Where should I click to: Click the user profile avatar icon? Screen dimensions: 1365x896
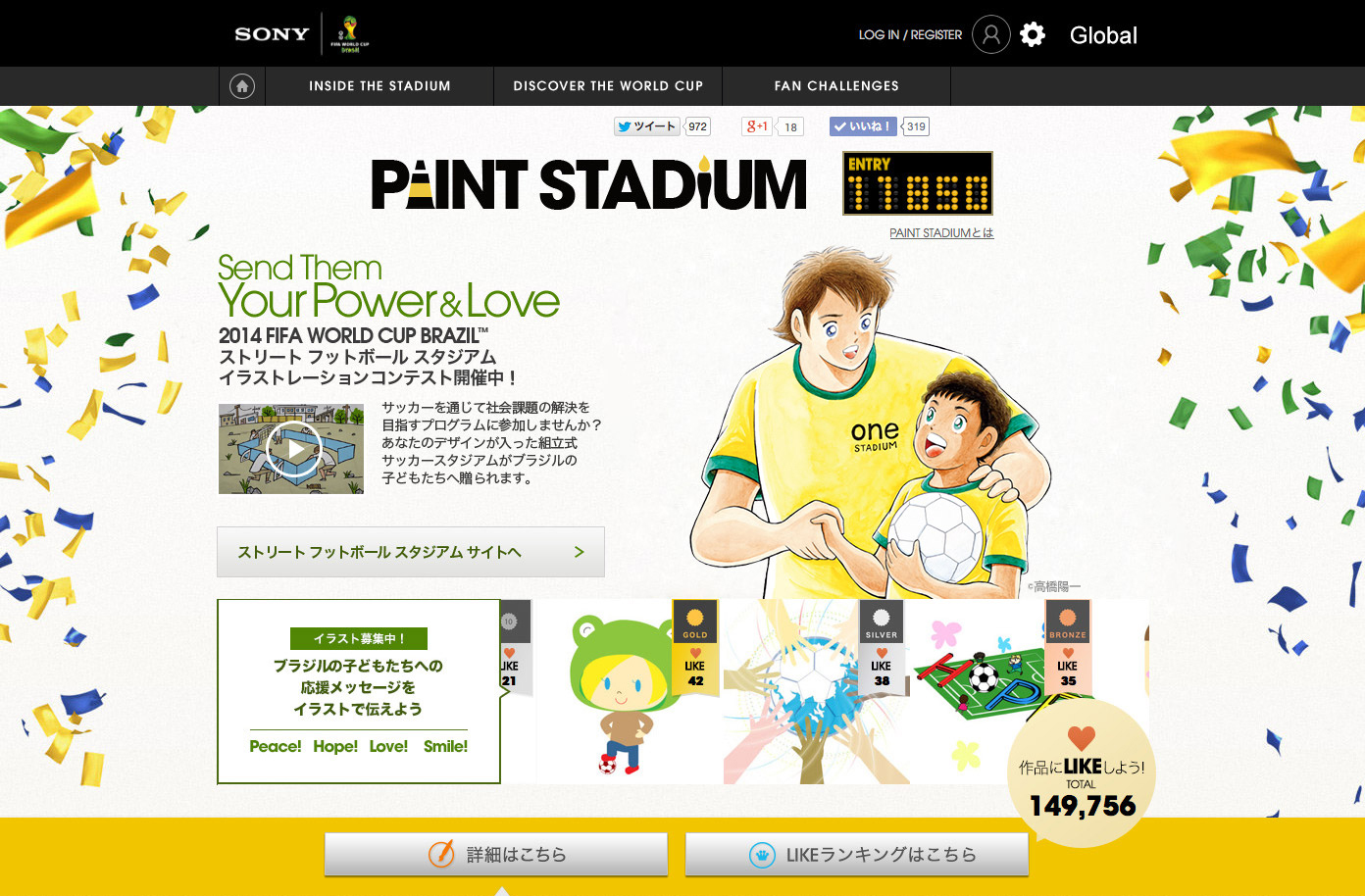pyautogui.click(x=991, y=34)
